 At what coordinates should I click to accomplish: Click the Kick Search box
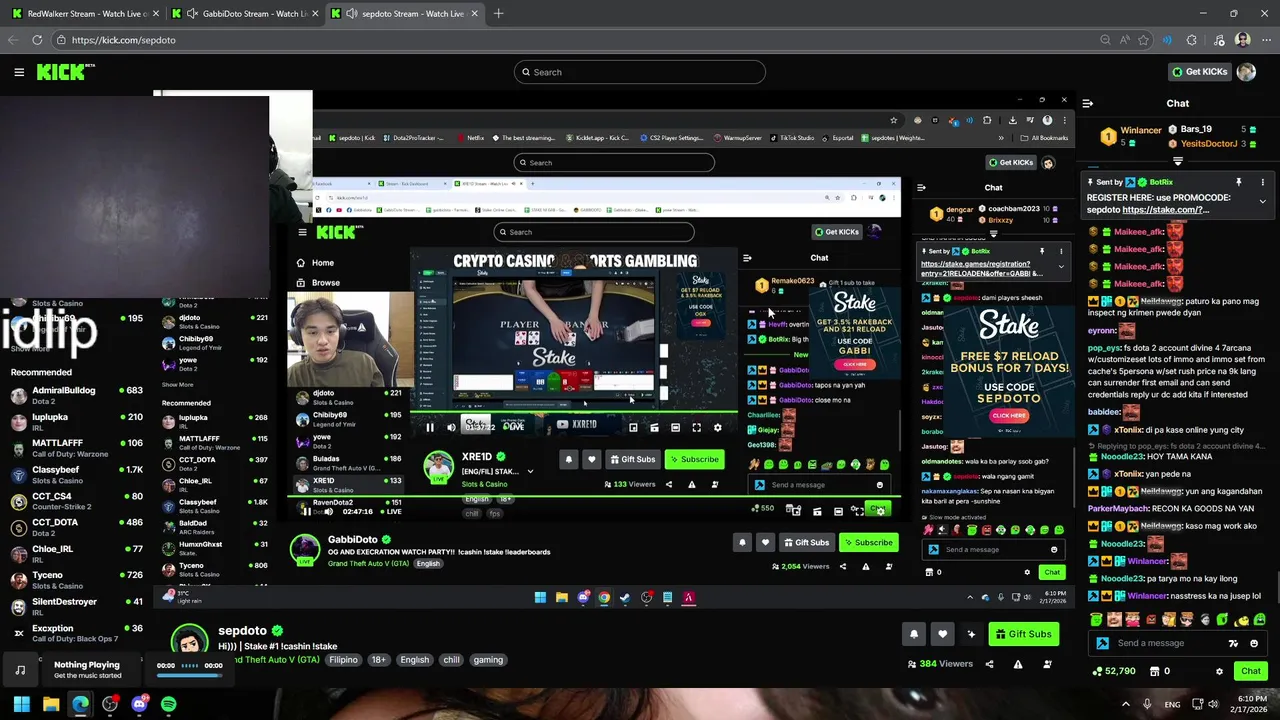[x=640, y=72]
